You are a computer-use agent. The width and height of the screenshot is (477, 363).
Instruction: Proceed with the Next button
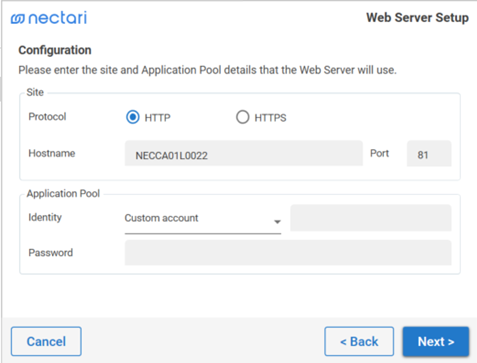[x=436, y=341]
